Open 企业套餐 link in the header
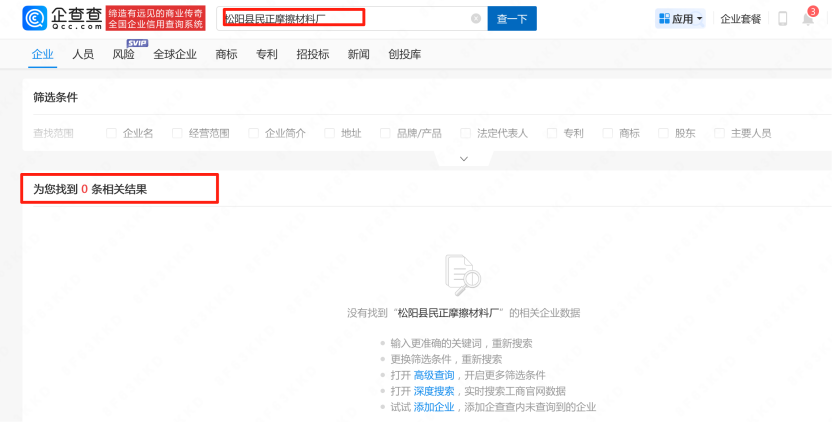This screenshot has width=832, height=422. [741, 19]
